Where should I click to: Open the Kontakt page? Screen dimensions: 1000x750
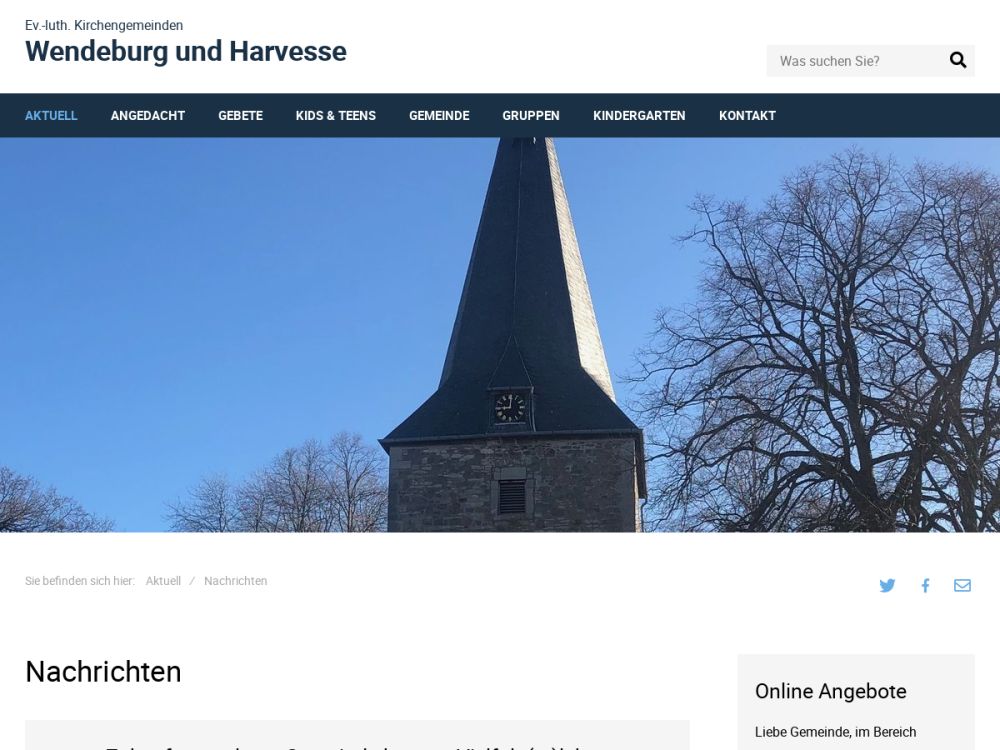[747, 116]
